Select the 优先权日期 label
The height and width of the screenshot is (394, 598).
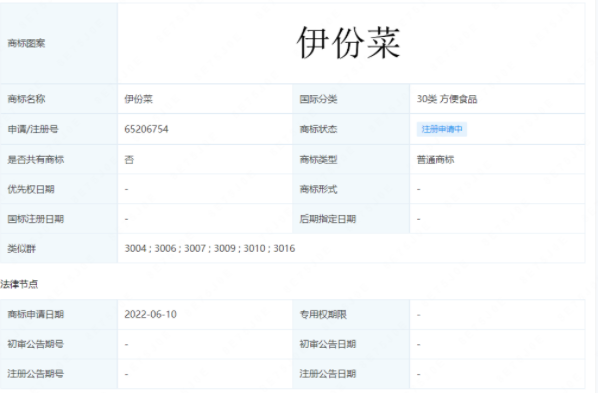pos(31,189)
